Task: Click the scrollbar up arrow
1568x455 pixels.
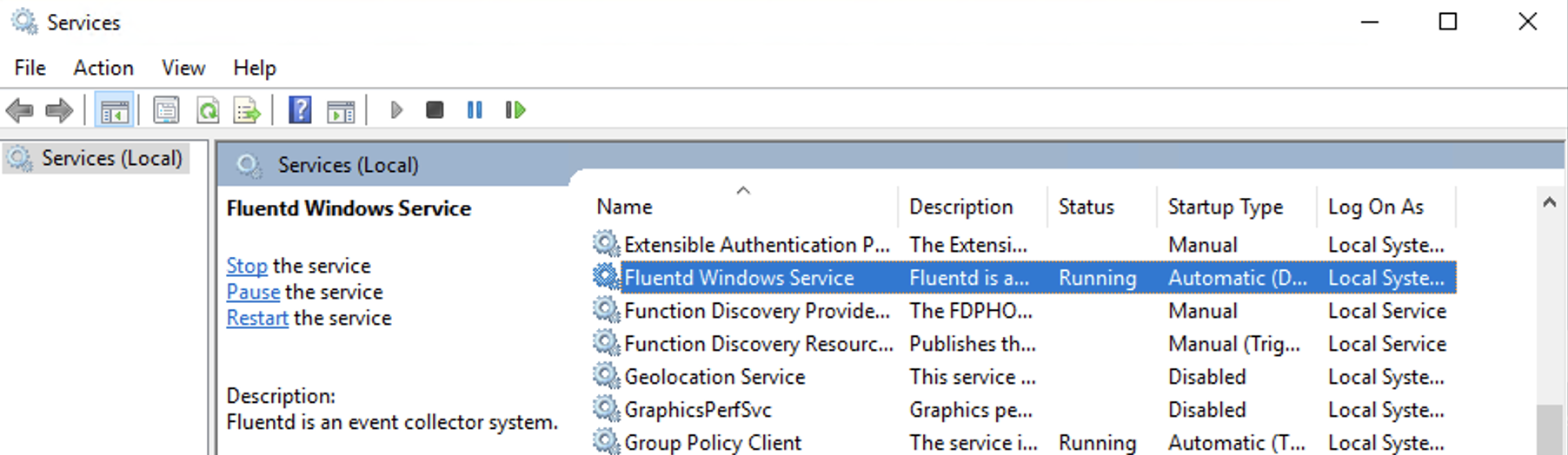Action: [1549, 202]
